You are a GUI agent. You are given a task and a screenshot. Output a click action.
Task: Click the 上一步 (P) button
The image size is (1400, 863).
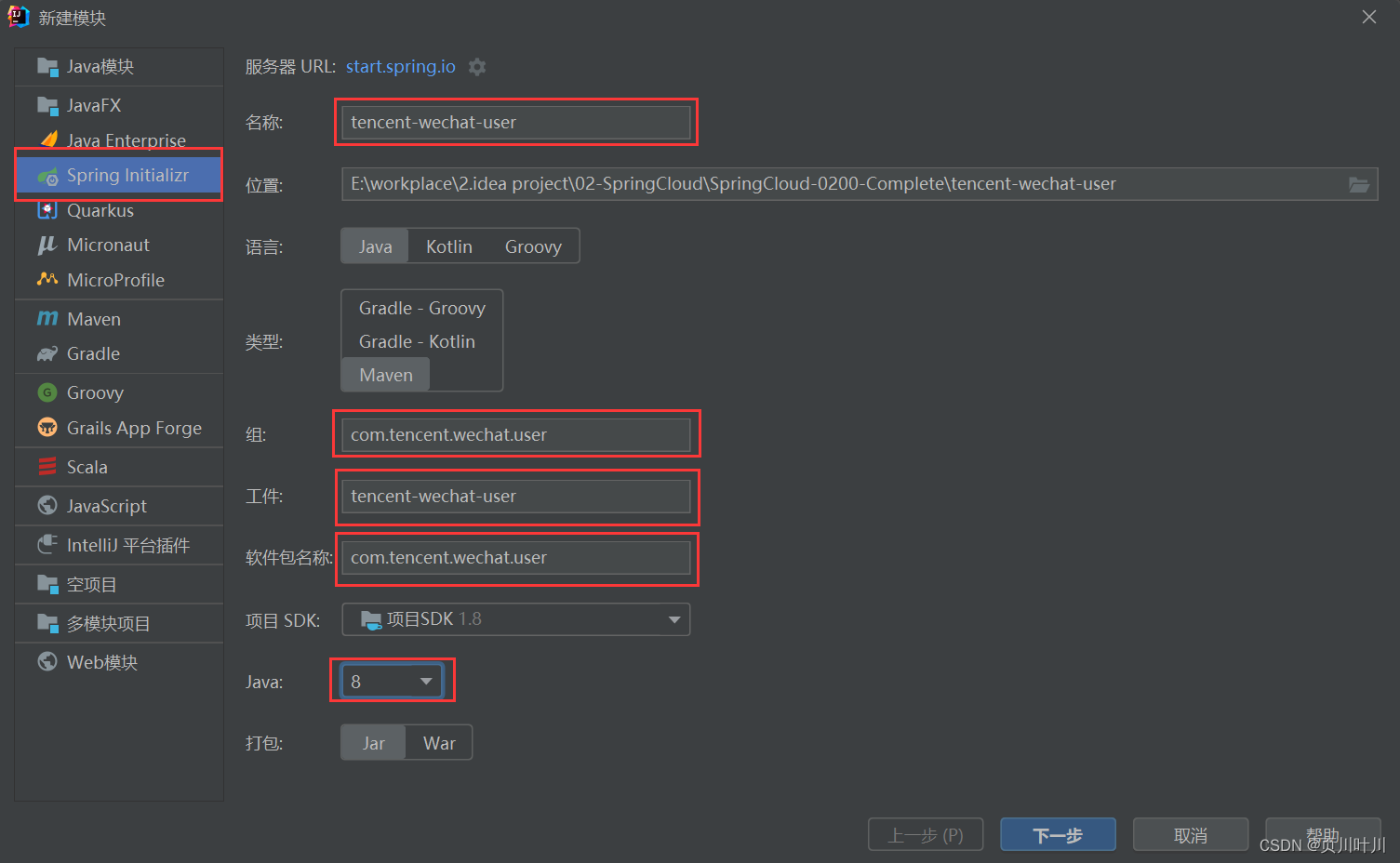(x=926, y=835)
